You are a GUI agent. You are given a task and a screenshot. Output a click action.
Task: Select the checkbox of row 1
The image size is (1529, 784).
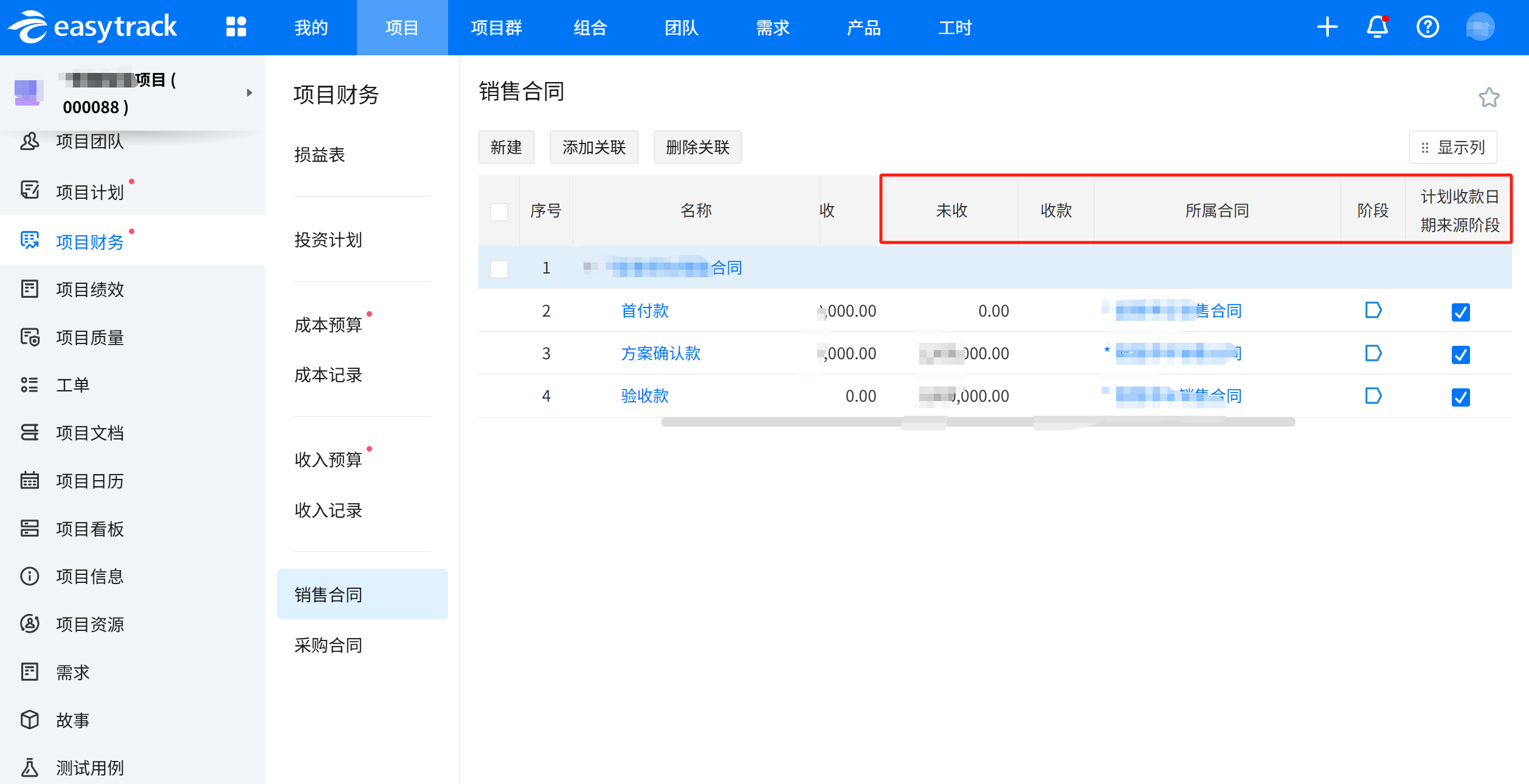[x=499, y=269]
